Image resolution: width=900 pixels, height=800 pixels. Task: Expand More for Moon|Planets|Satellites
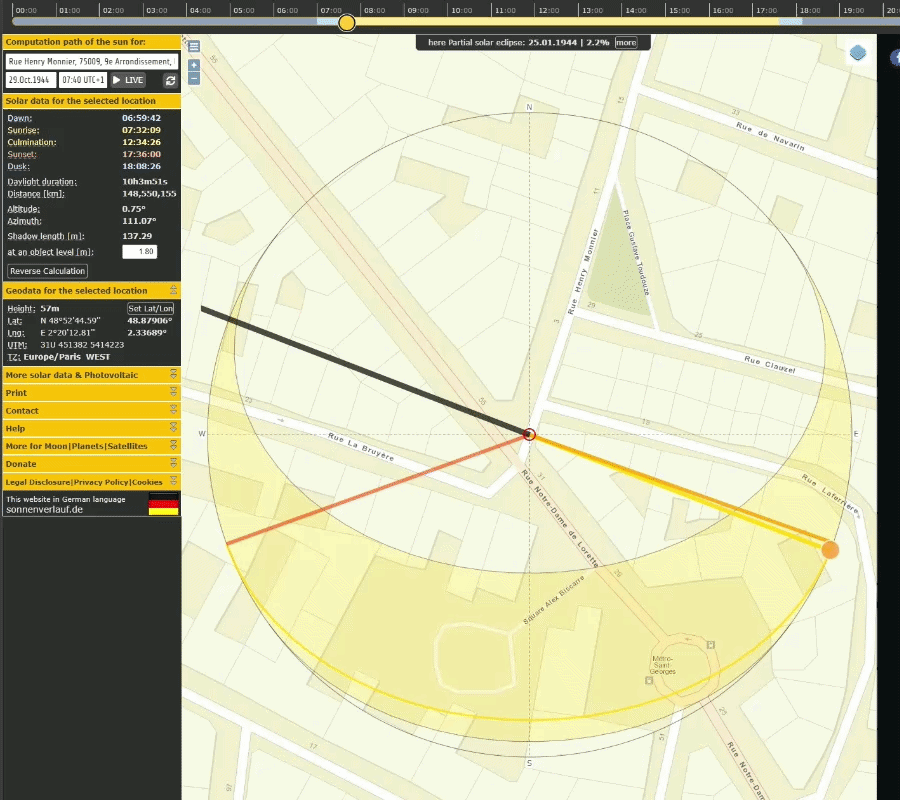click(173, 446)
